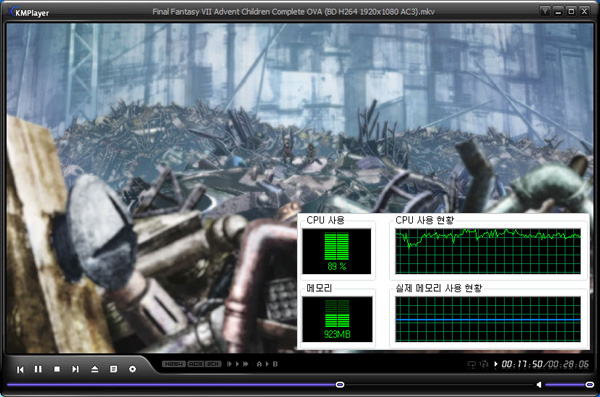Click the volume slider handle
This screenshot has height=397, width=600.
click(x=590, y=384)
